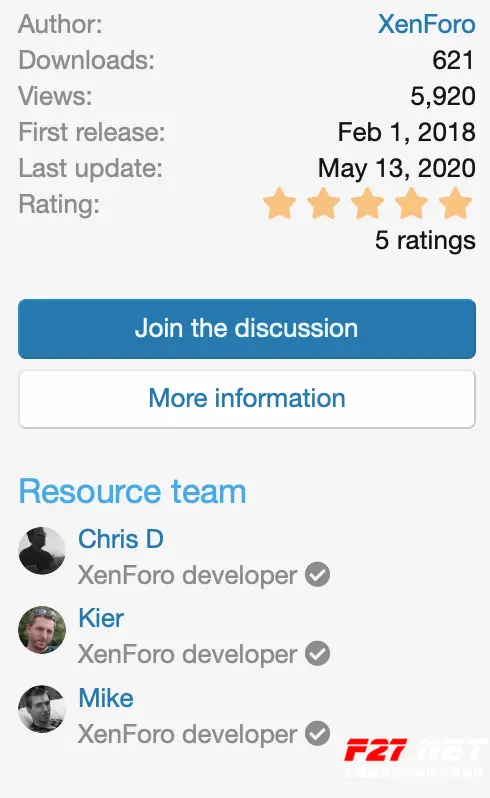Click the second rating star
The height and width of the screenshot is (798, 490).
[324, 203]
